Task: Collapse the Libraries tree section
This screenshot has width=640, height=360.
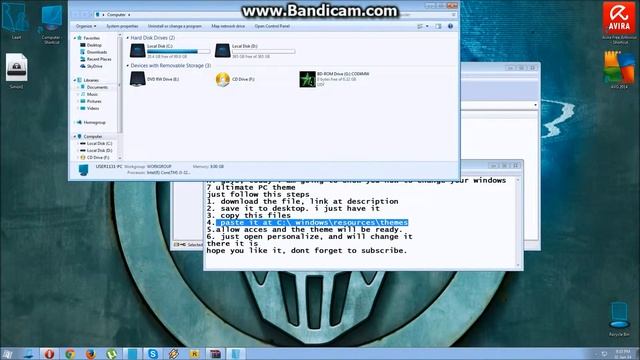Action: tap(75, 80)
